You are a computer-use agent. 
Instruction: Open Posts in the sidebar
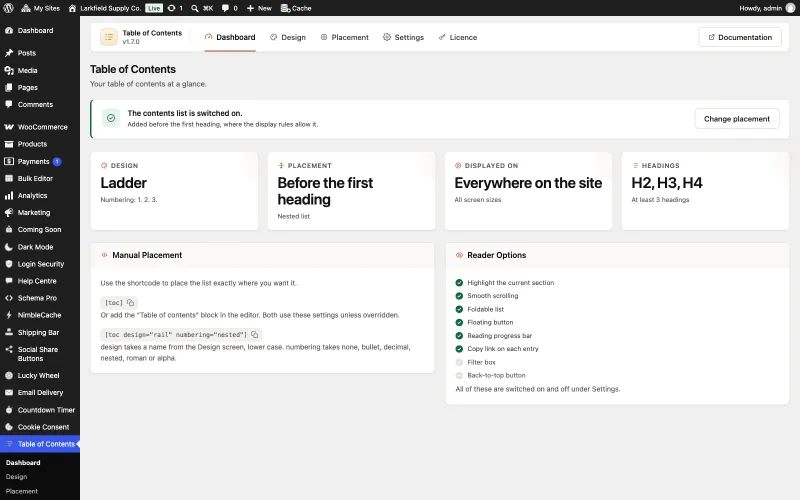[x=40, y=53]
